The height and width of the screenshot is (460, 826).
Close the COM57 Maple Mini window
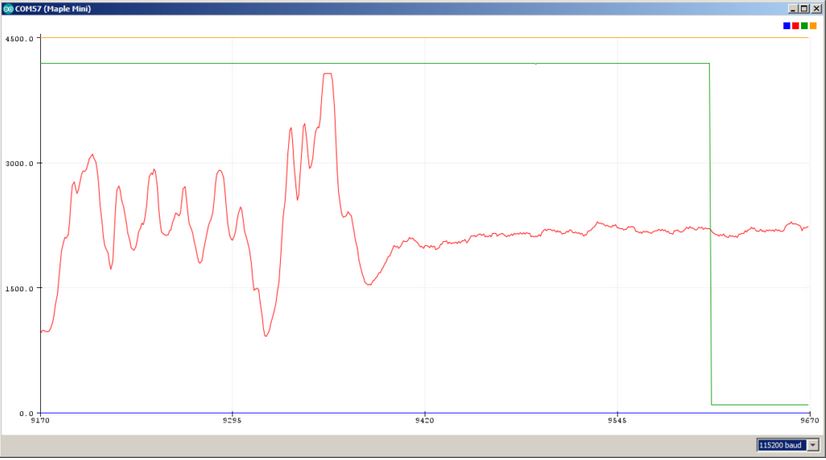click(x=816, y=7)
